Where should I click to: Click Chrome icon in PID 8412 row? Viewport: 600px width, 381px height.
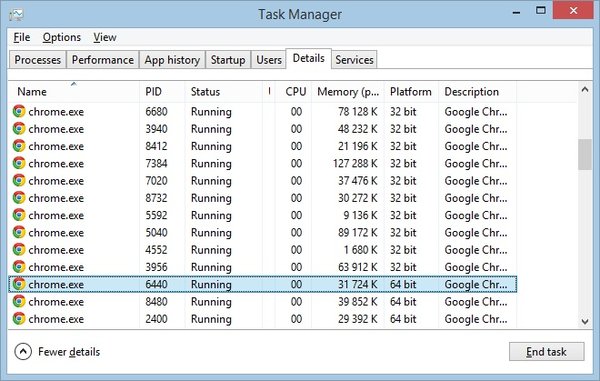[x=19, y=146]
